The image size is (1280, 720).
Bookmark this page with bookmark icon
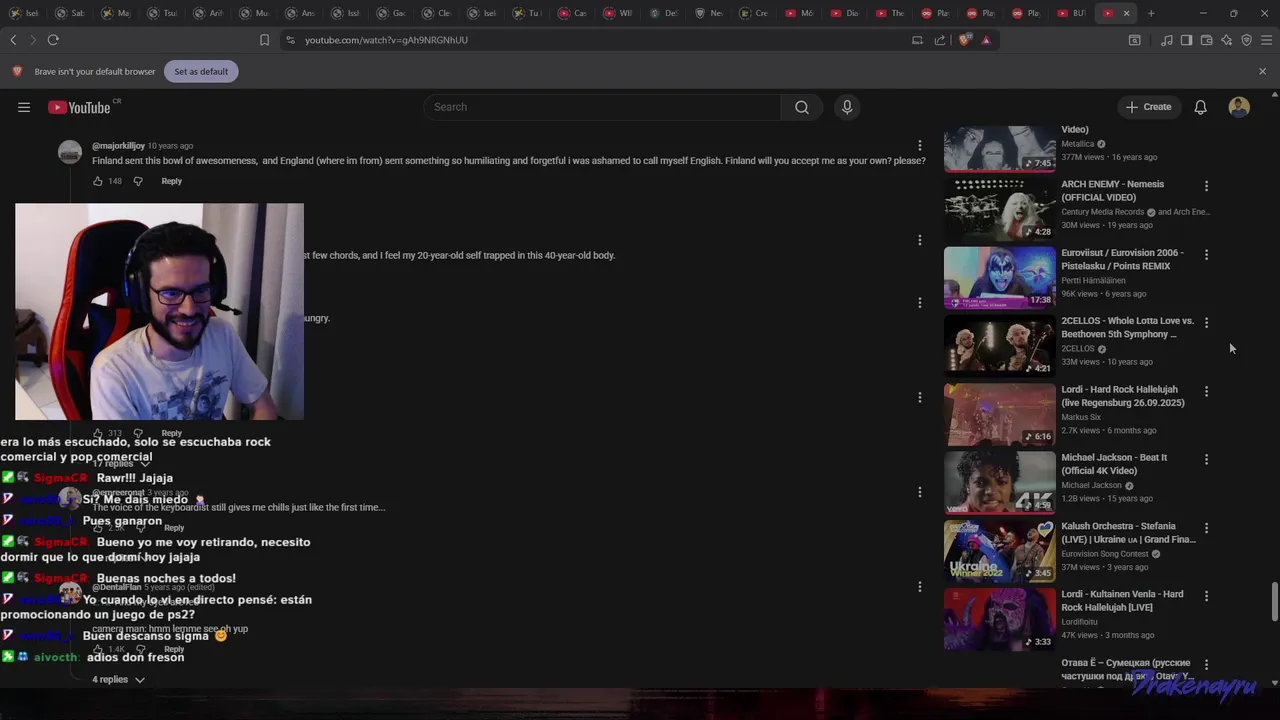tap(264, 40)
